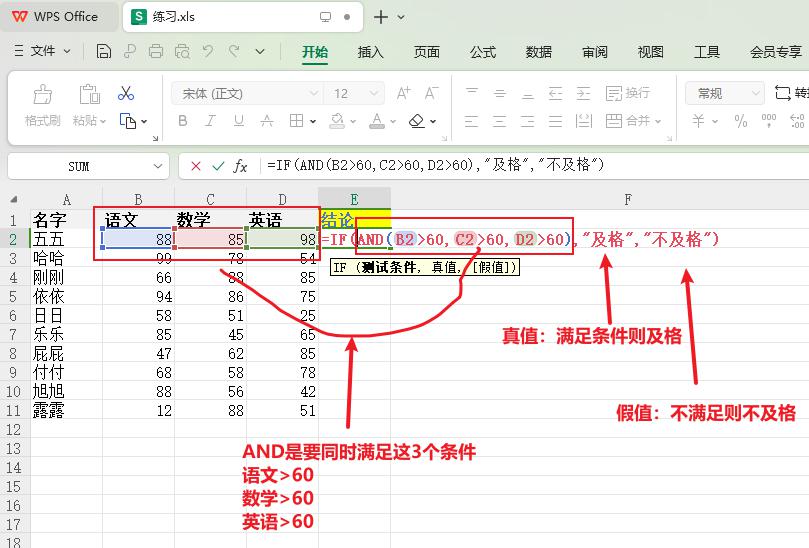
Task: Switch to the 页面 Page tab
Action: click(x=427, y=52)
